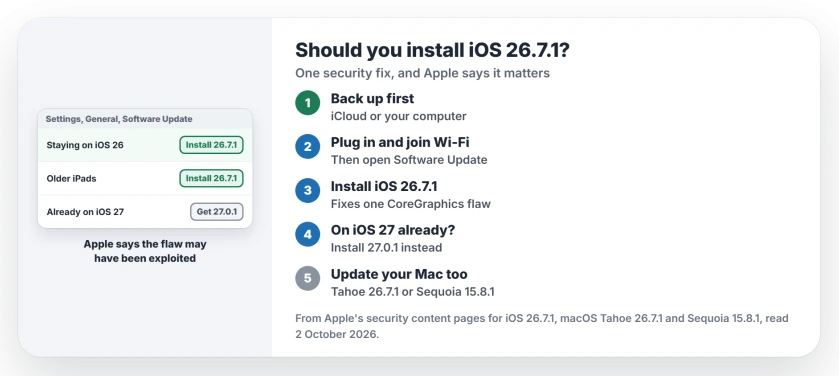Select the 'Older iPads' label

(x=71, y=179)
